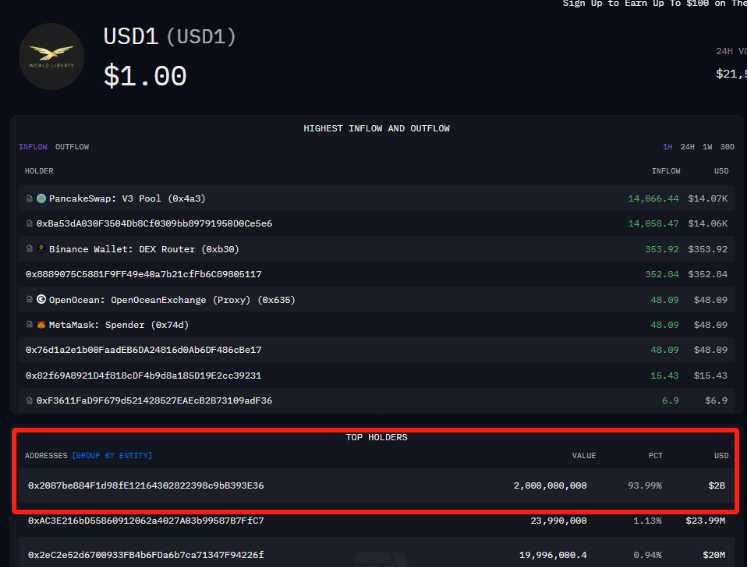Switch to the INFLOW tab

pos(33,147)
